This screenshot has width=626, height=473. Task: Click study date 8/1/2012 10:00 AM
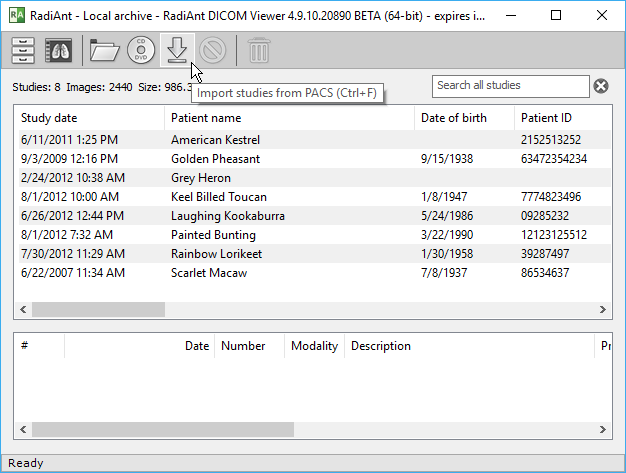point(70,197)
